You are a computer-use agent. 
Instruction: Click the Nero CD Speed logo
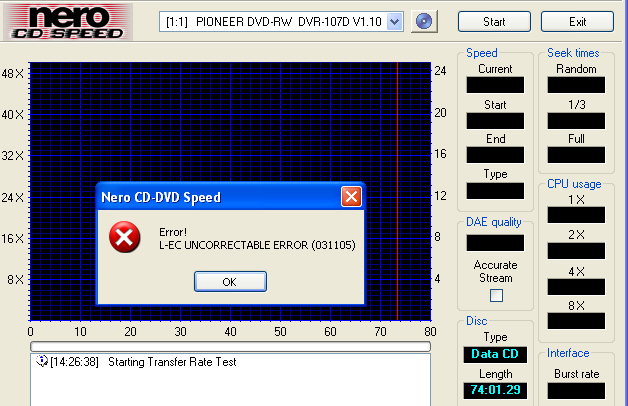pos(68,22)
